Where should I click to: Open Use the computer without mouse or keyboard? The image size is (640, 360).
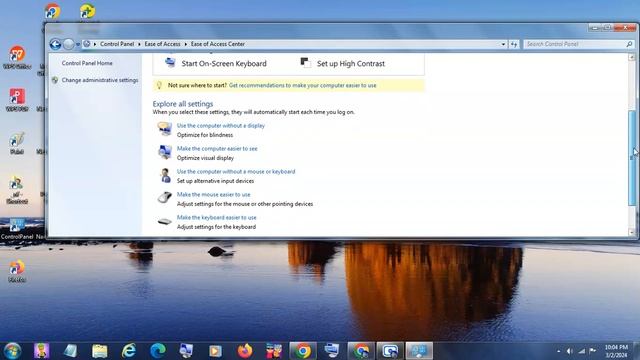pos(236,171)
